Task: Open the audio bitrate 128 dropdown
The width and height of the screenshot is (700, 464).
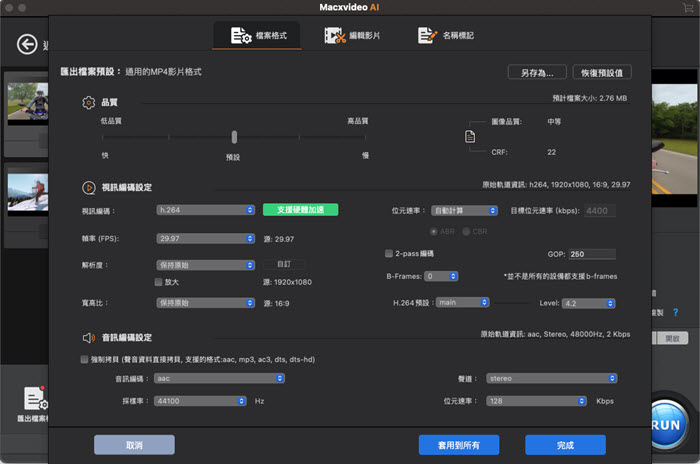Action: click(536, 401)
